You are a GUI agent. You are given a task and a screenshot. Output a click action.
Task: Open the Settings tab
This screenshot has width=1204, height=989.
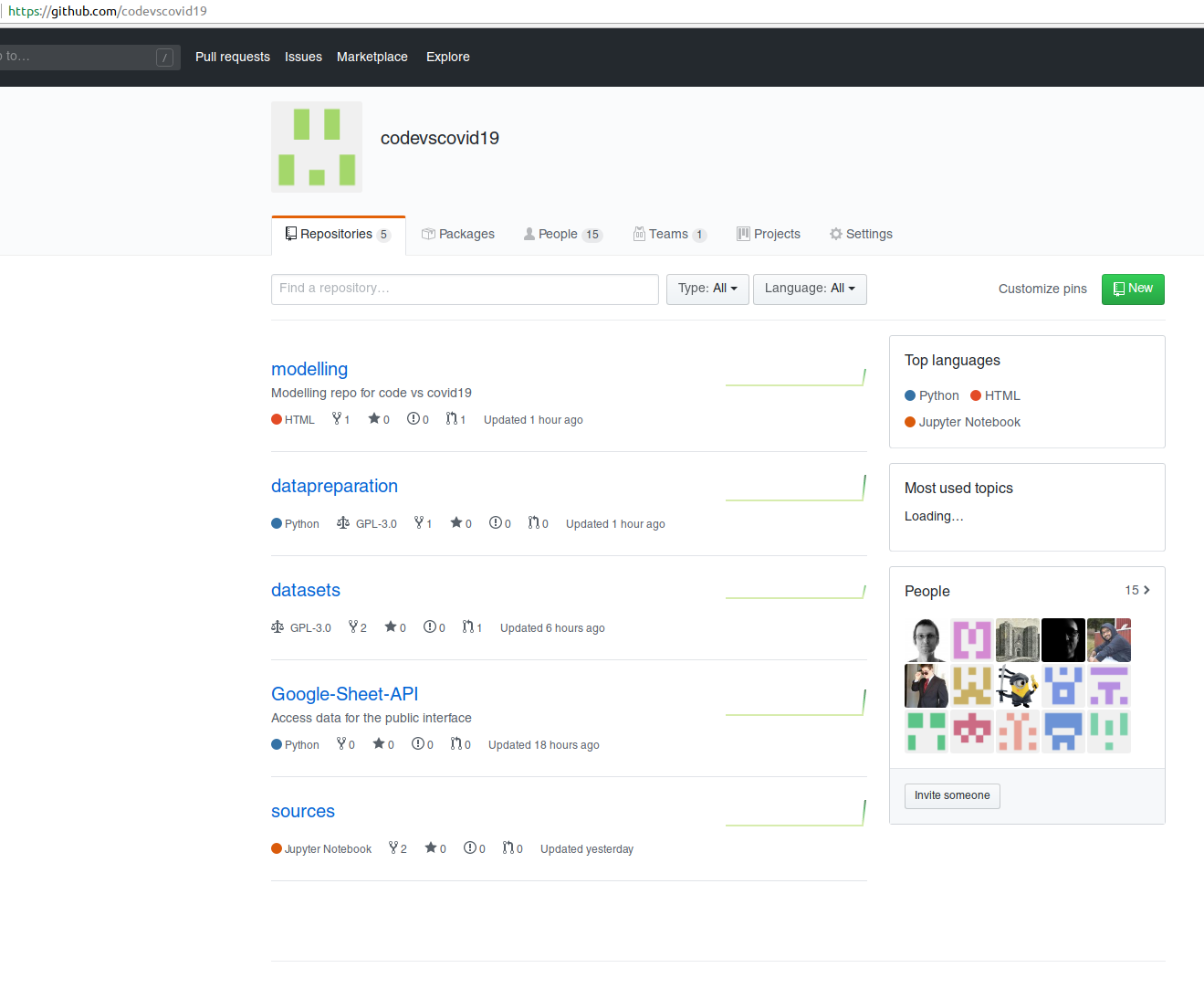tap(861, 235)
